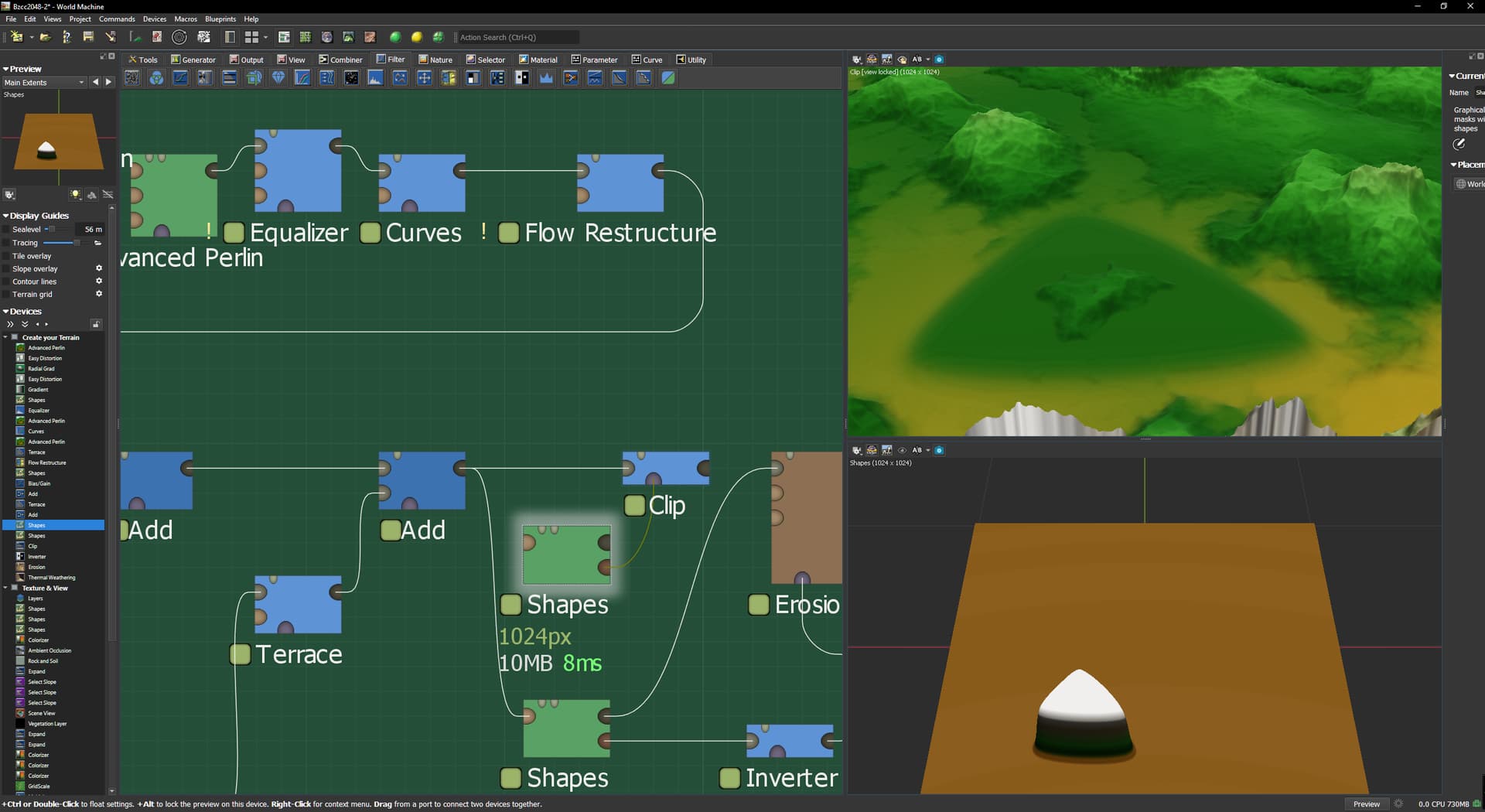Open Slope overlay gear settings
Viewport: 1485px width, 812px height.
coord(99,268)
